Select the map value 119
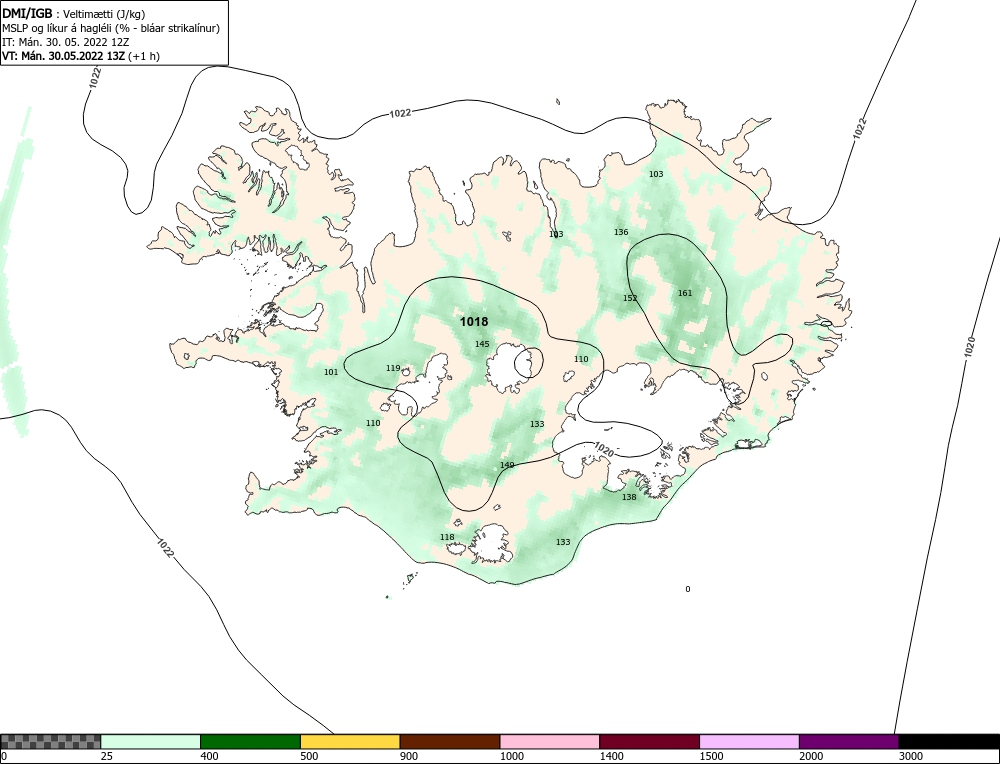This screenshot has height=764, width=1000. pos(393,368)
